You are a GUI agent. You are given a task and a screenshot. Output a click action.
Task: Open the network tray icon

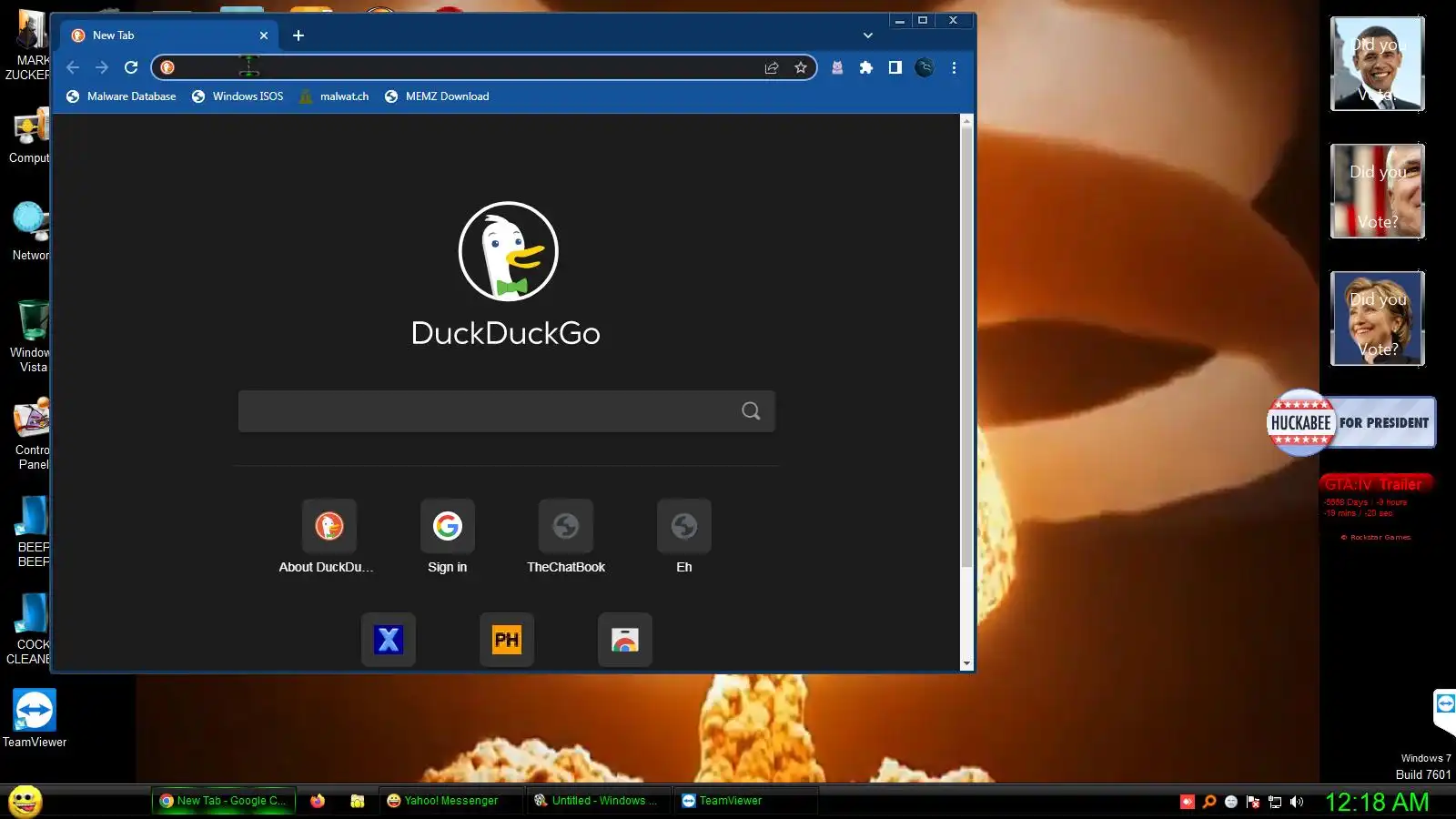coord(1275,802)
